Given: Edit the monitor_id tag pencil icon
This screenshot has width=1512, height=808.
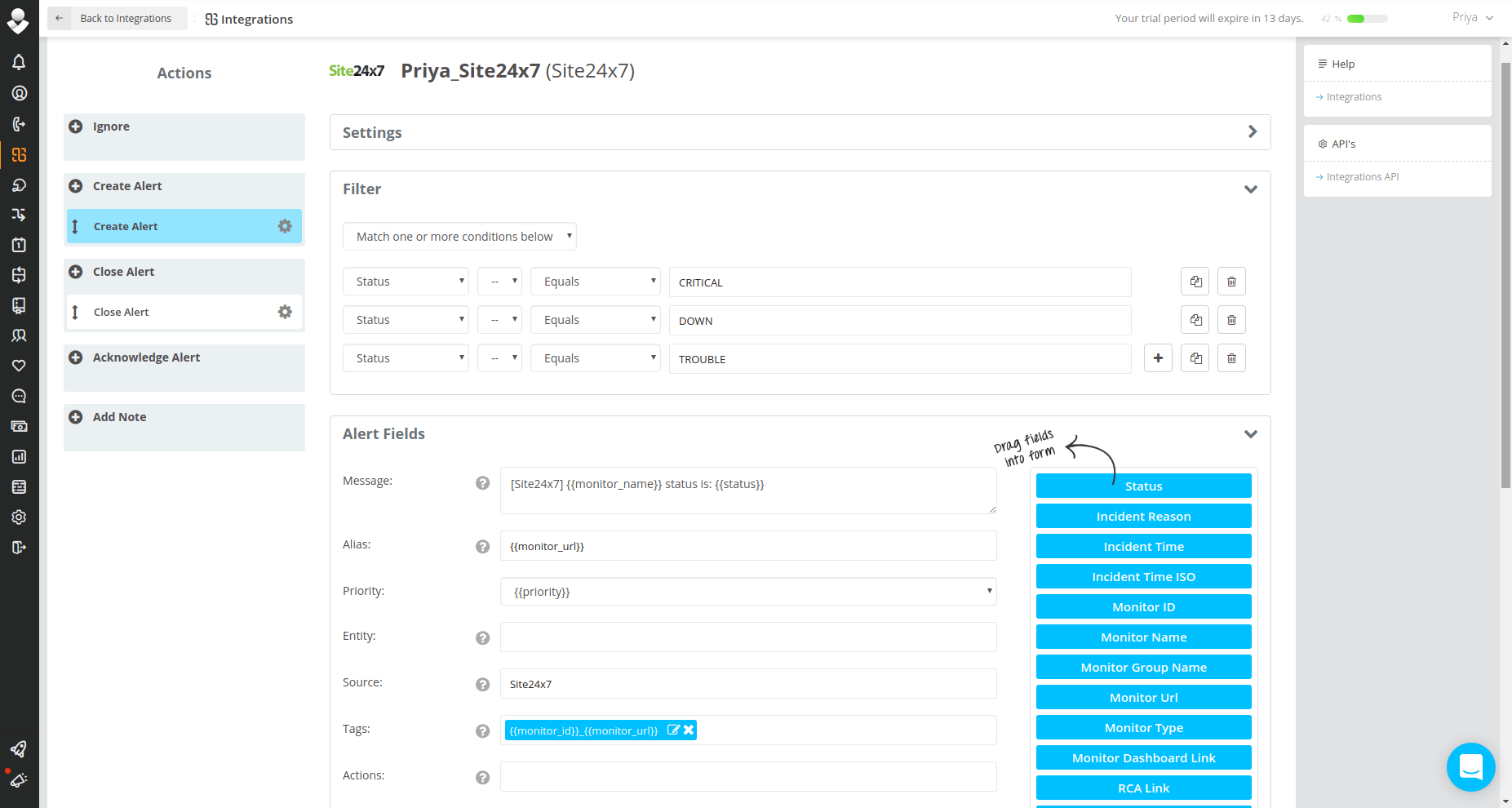Looking at the screenshot, I should pyautogui.click(x=673, y=730).
